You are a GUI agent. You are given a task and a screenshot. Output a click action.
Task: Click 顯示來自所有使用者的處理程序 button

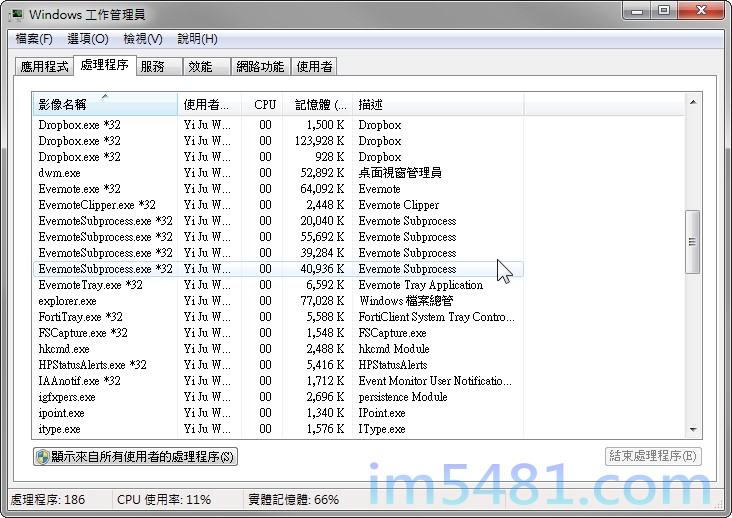click(x=135, y=456)
